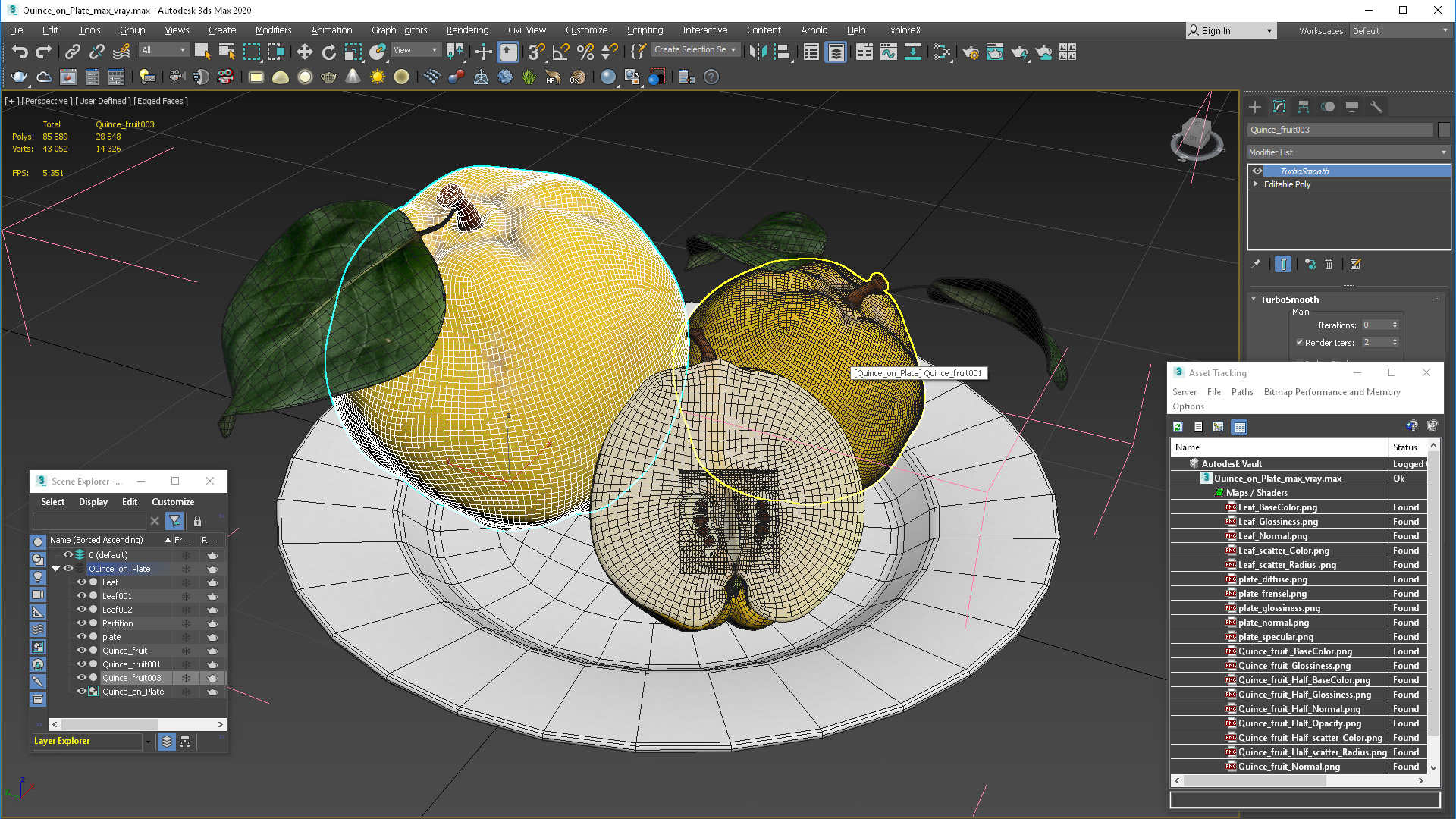Collapse the TurboSmooth rollout

(1254, 300)
